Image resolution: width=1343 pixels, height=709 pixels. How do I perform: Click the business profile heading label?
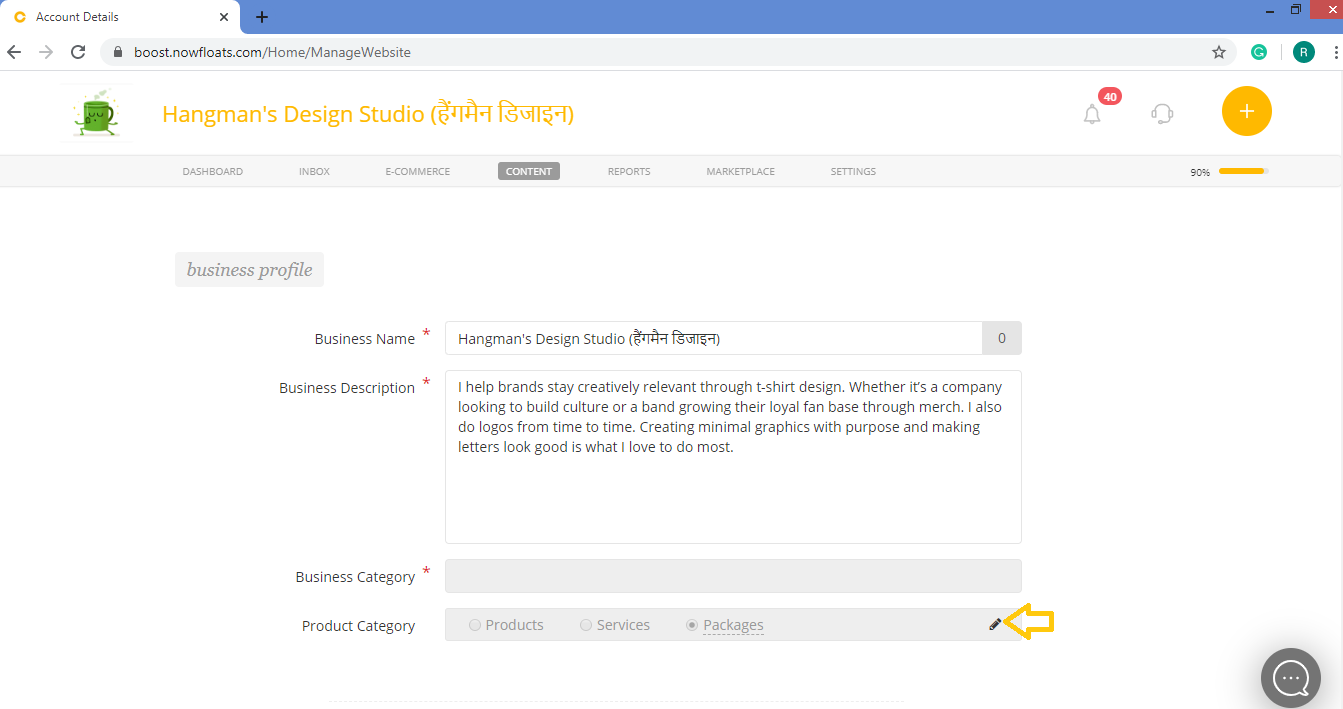[x=249, y=270]
